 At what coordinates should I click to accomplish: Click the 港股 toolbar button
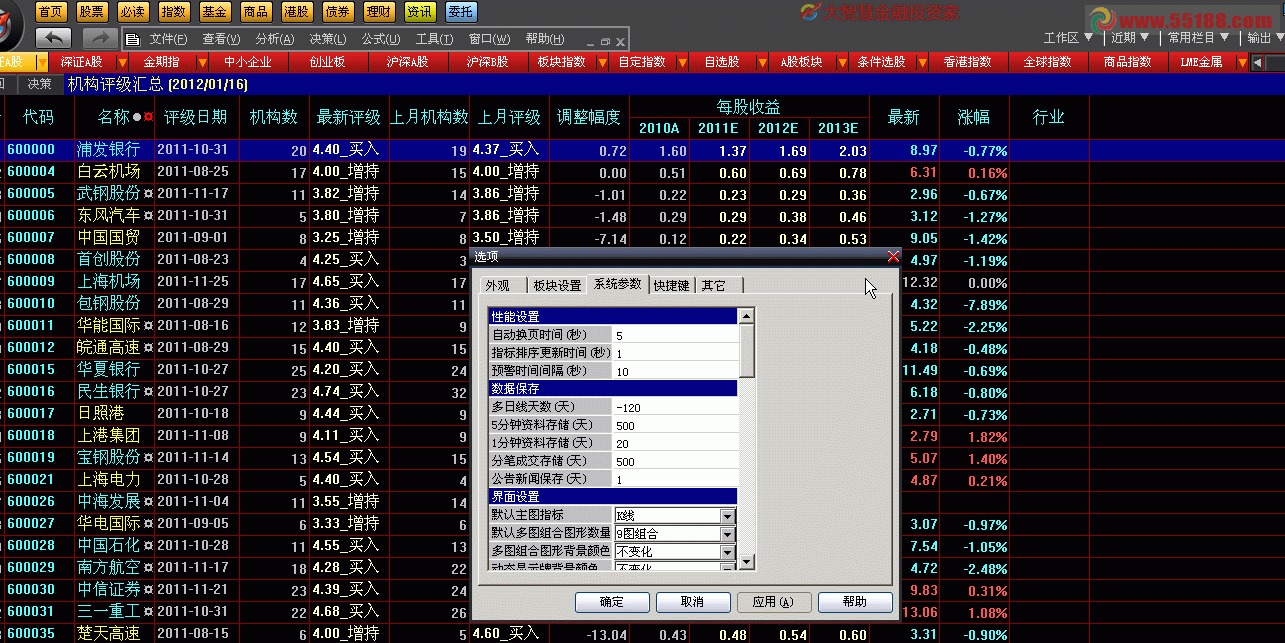(x=296, y=12)
